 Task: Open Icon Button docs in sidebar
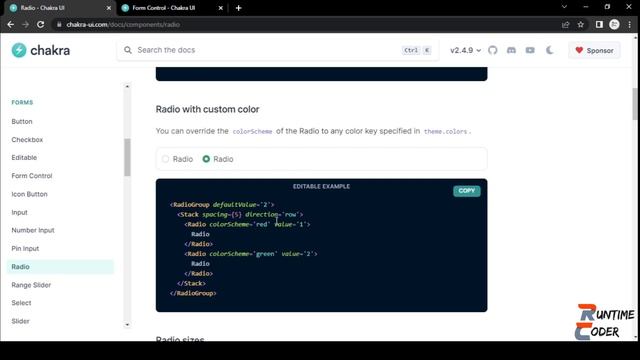tap(29, 194)
